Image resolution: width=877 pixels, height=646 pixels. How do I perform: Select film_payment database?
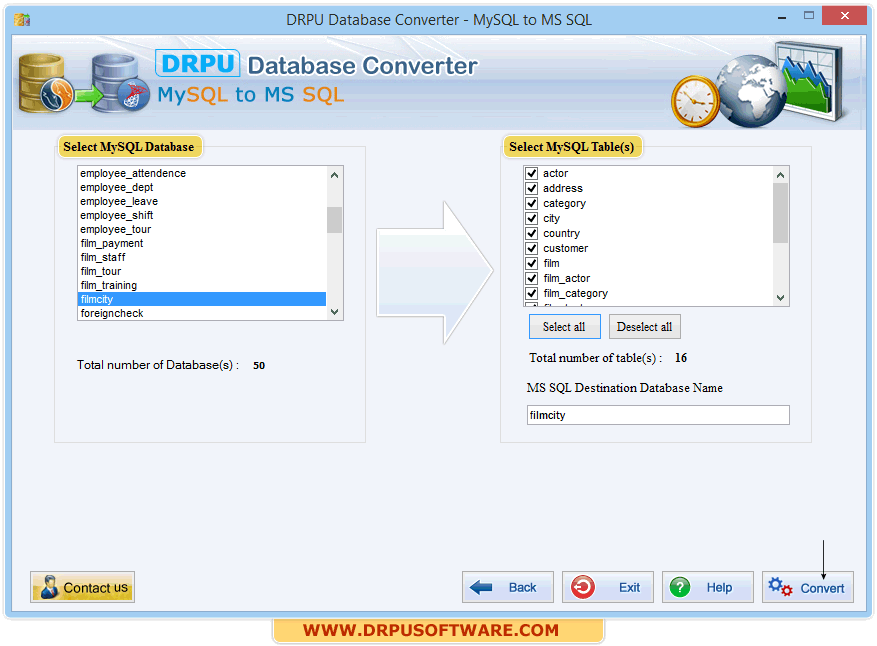[202, 243]
